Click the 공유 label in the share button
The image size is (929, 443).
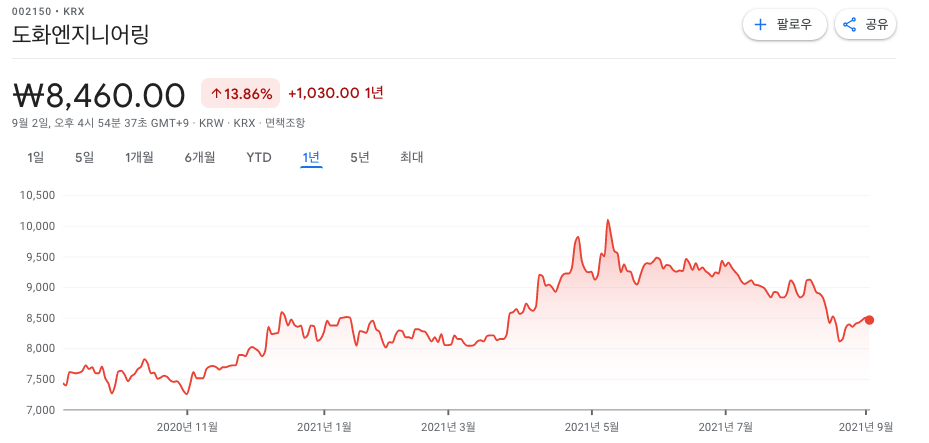tap(876, 25)
